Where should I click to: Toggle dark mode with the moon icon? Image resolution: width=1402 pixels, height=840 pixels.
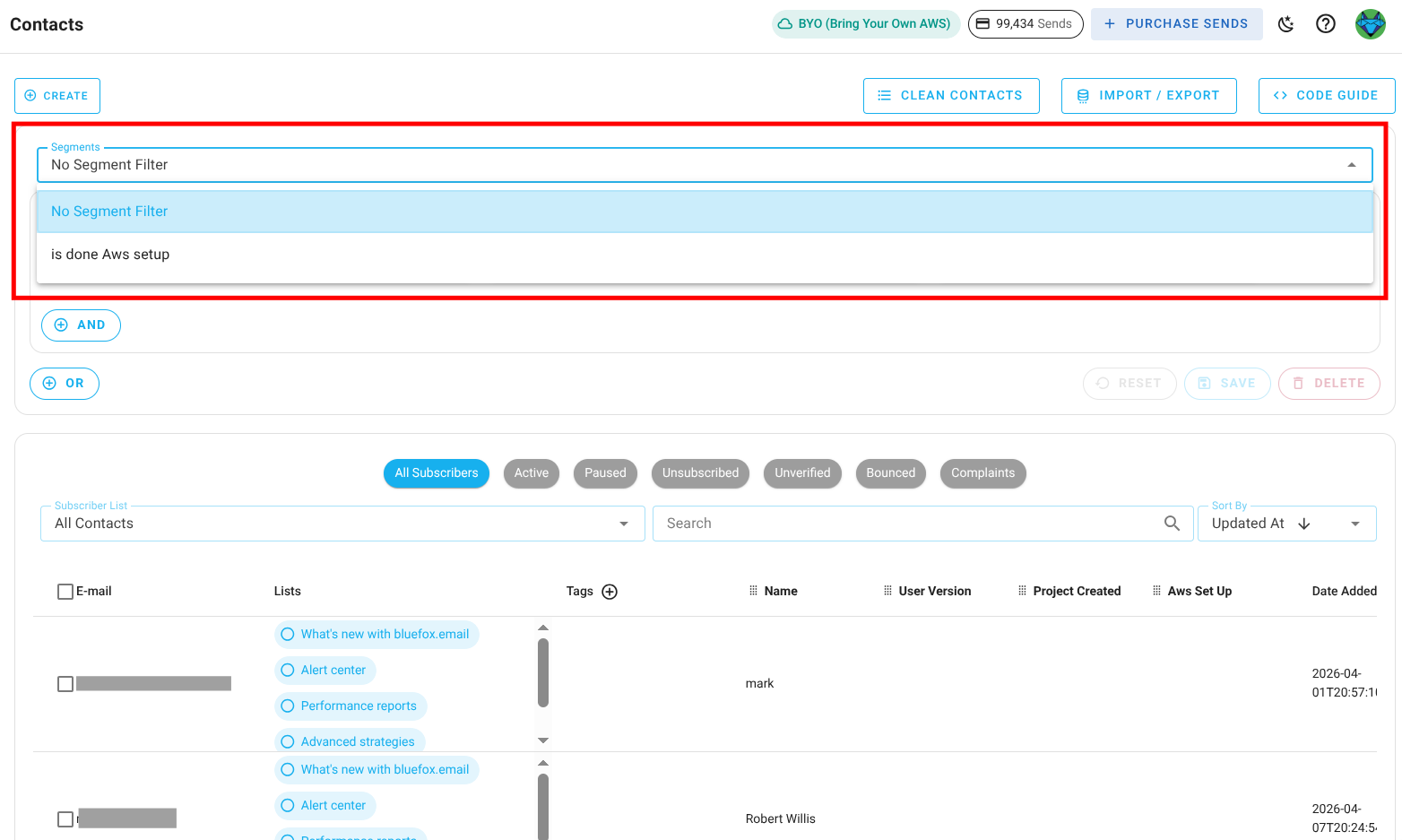coord(1285,24)
